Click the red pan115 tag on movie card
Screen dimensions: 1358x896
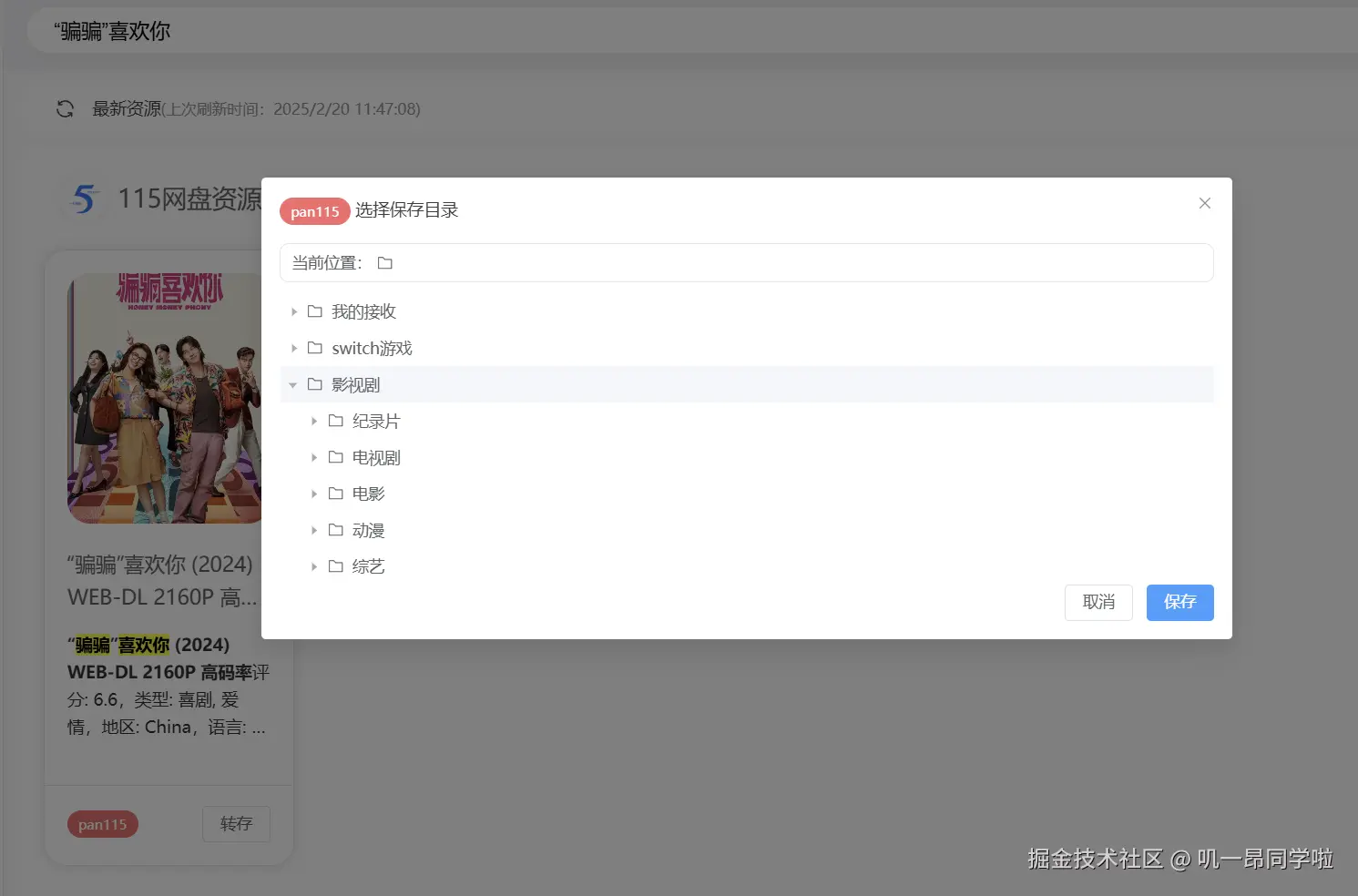102,824
